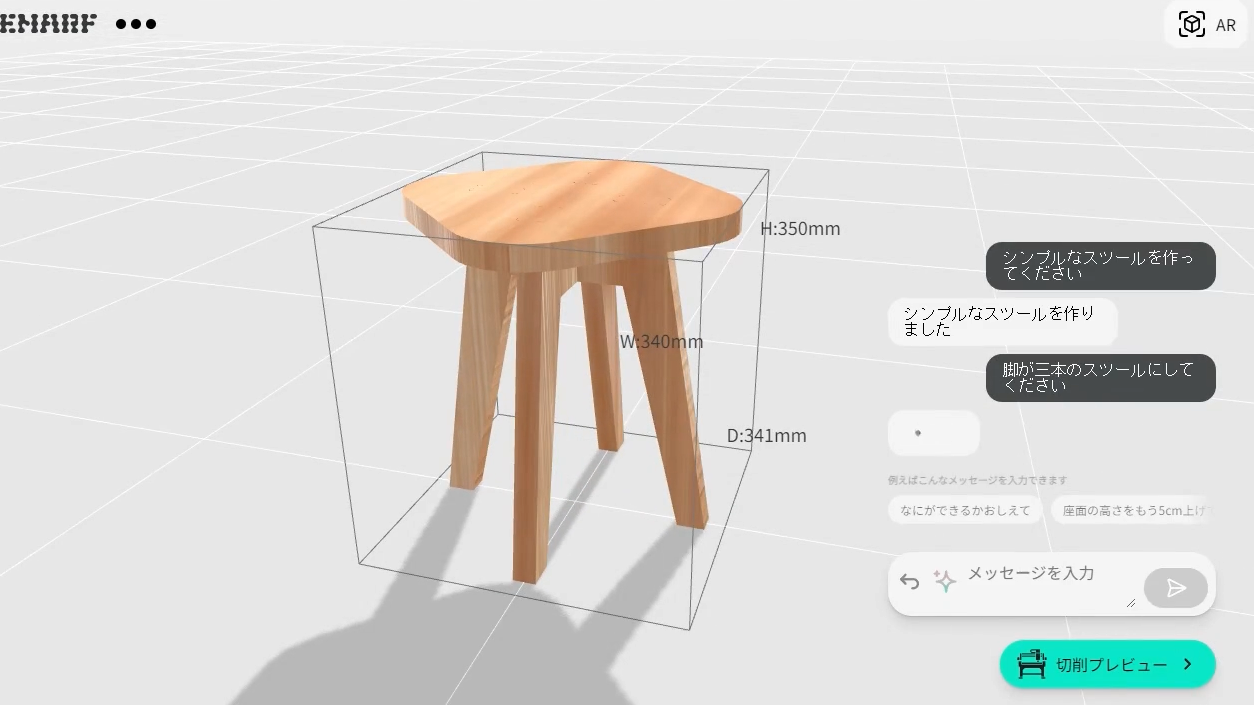1254x705 pixels.
Task: Click the シンプルなスツールを作りました reply bubble
Action: coord(1001,322)
